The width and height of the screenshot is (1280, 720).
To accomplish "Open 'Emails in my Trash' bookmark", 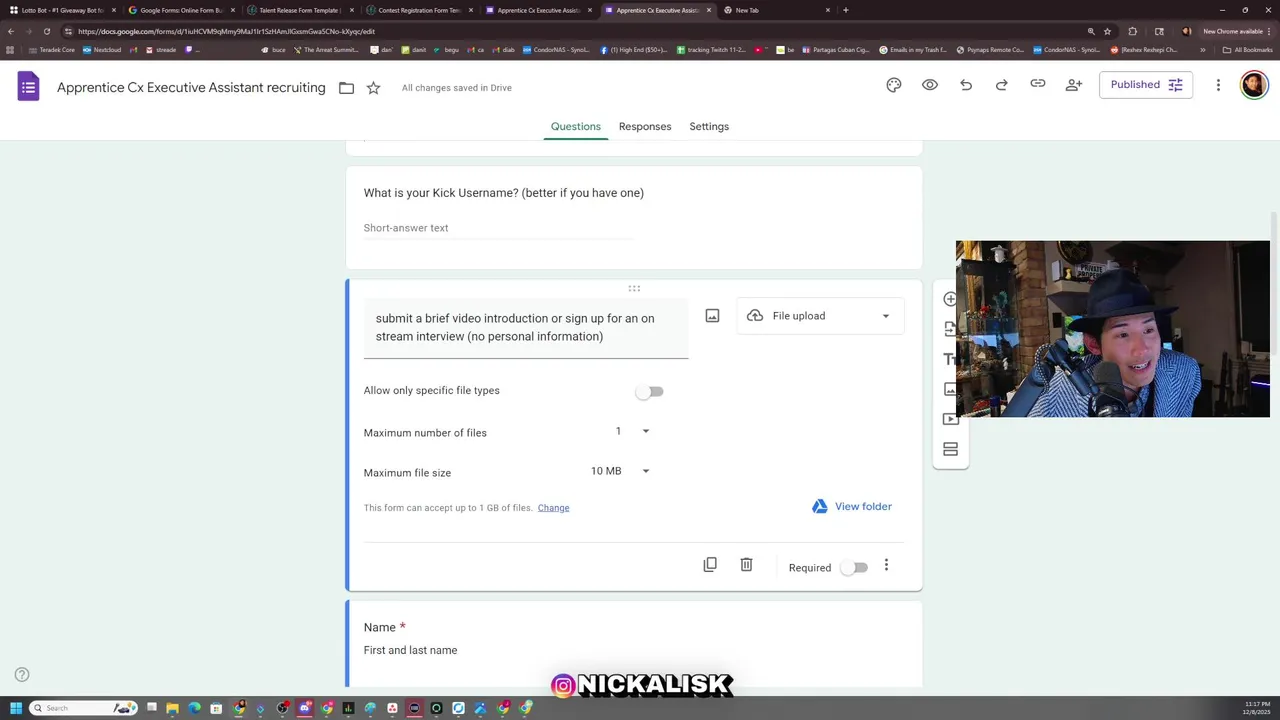I will coord(913,50).
